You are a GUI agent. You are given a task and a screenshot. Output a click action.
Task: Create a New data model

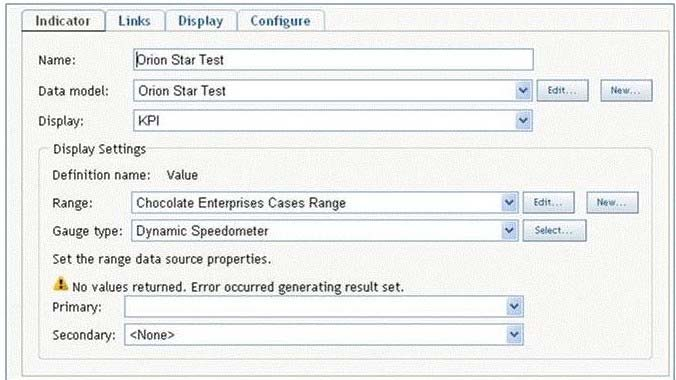[626, 91]
